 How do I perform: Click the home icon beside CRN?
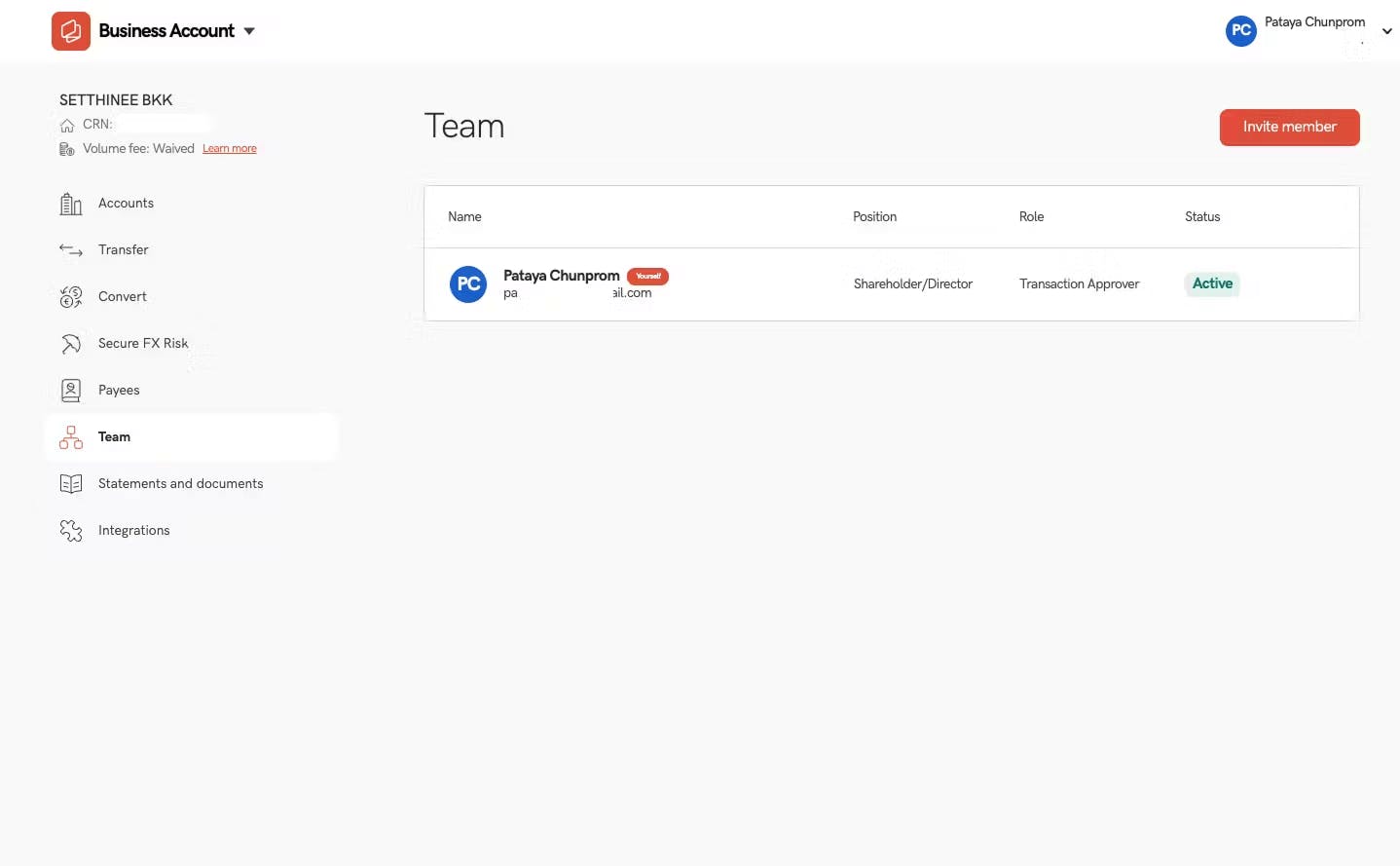(67, 125)
